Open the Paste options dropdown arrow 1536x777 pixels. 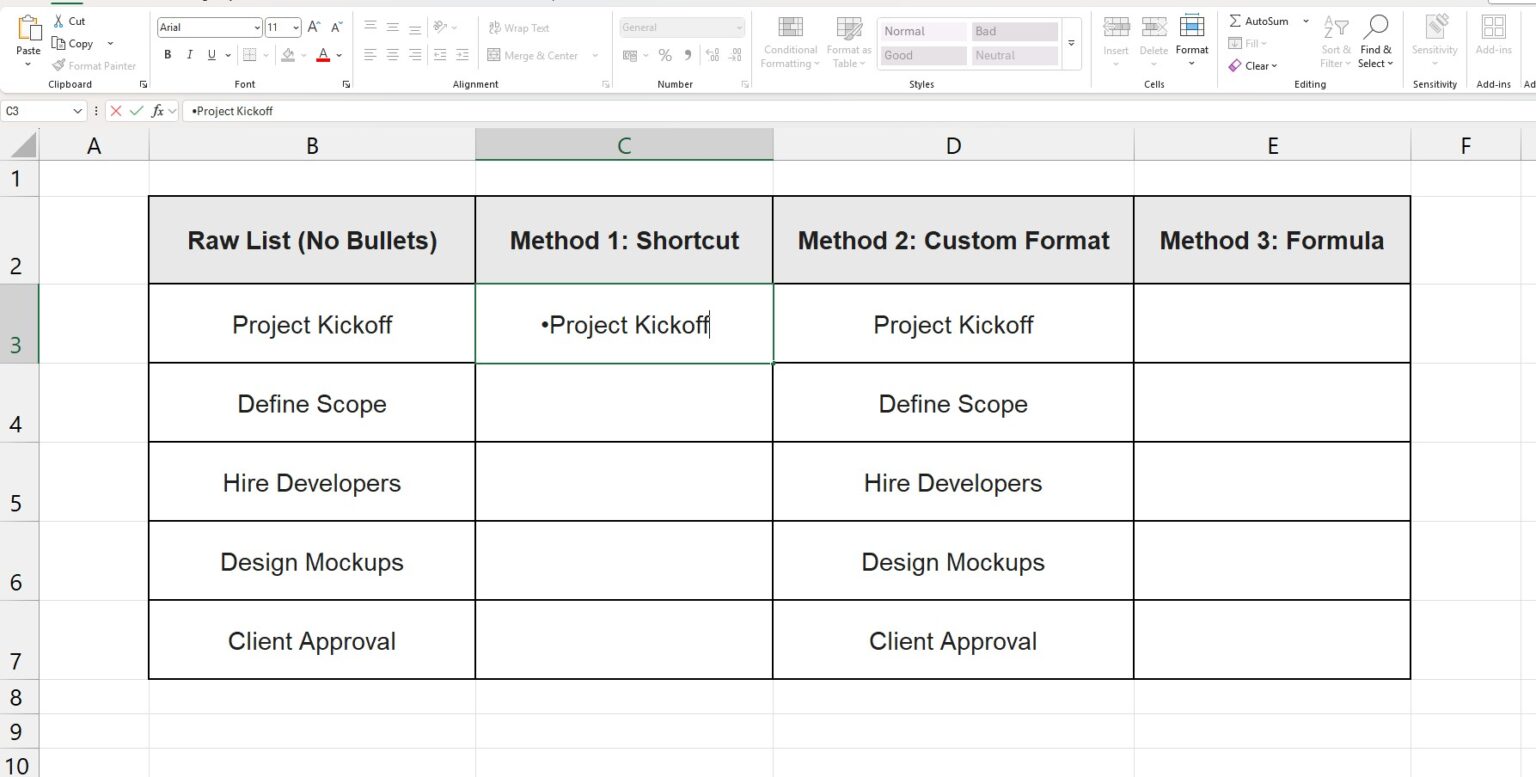point(28,64)
